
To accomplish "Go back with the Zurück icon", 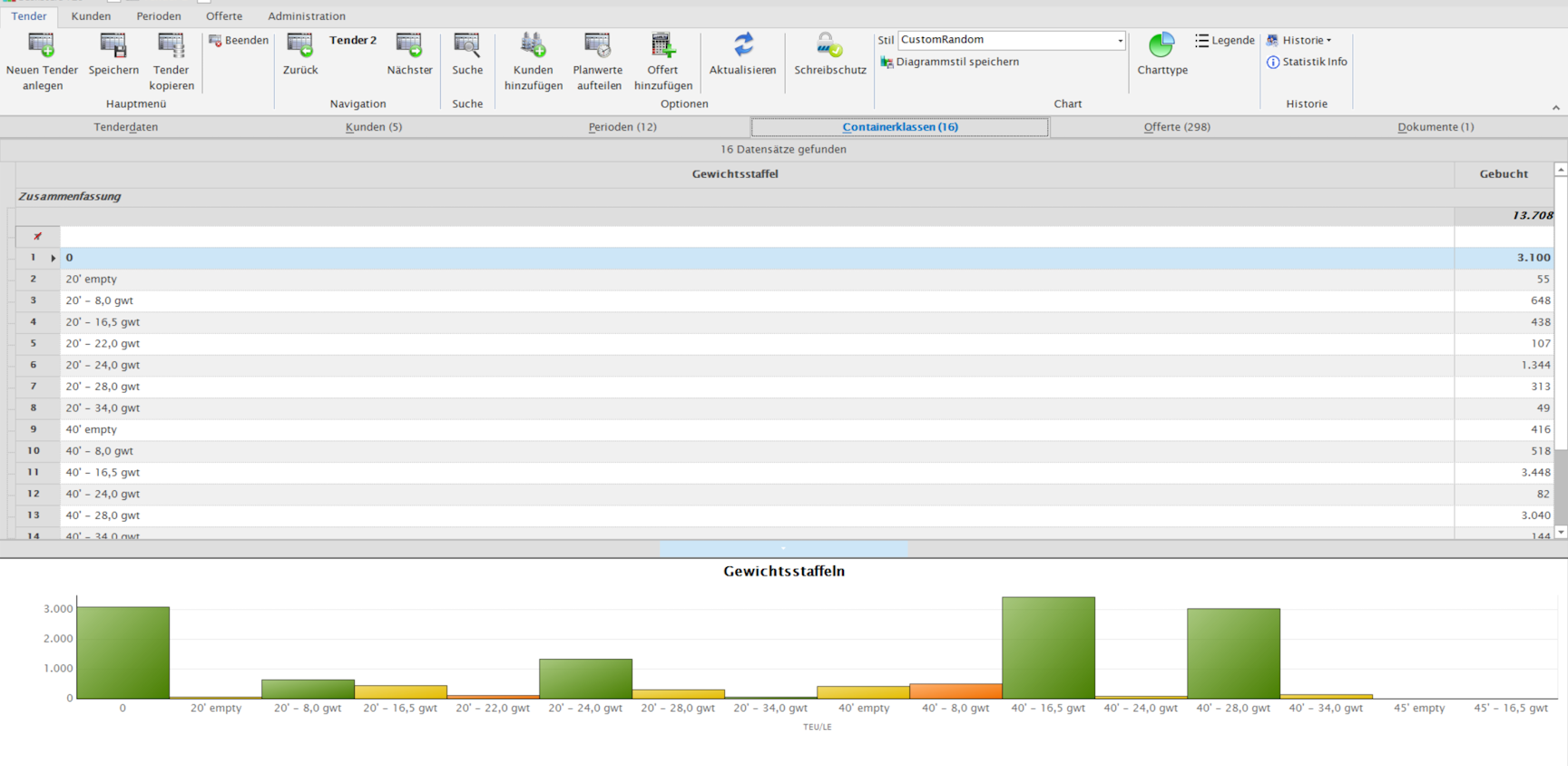I will (299, 45).
